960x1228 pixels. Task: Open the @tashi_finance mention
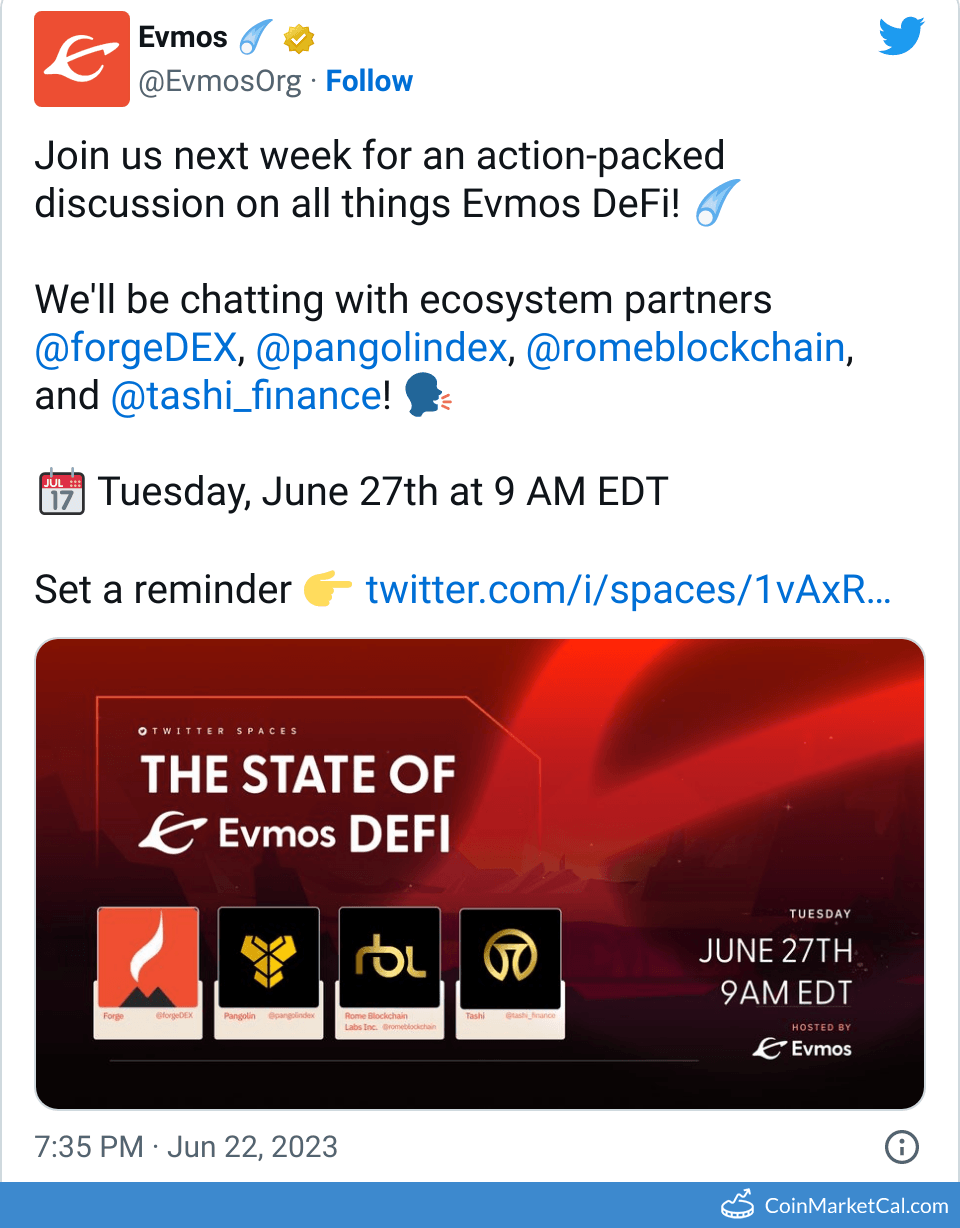[246, 396]
